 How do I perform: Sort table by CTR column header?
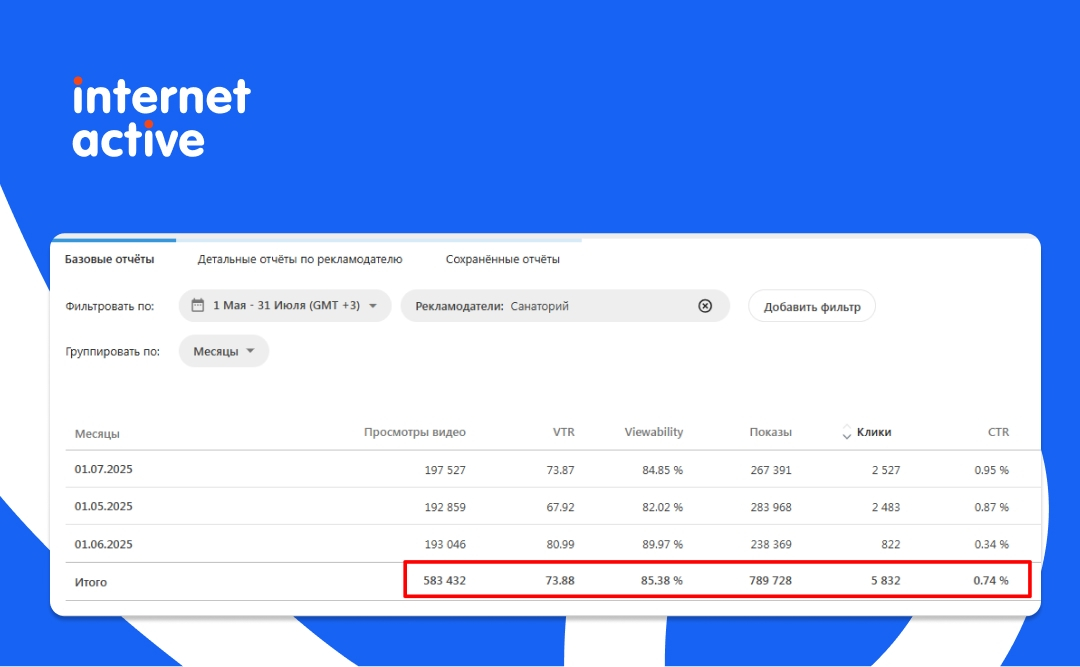(x=998, y=432)
